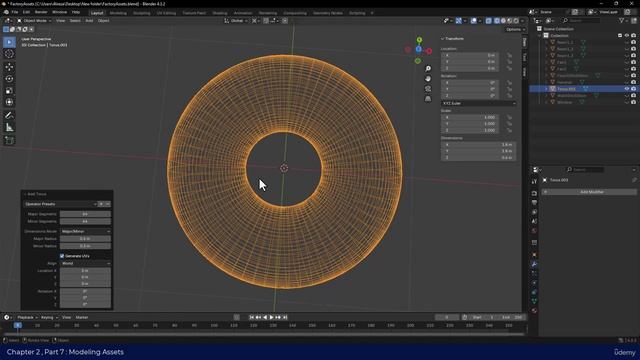
Task: Open the Object Mode dropdown
Action: click(34, 20)
